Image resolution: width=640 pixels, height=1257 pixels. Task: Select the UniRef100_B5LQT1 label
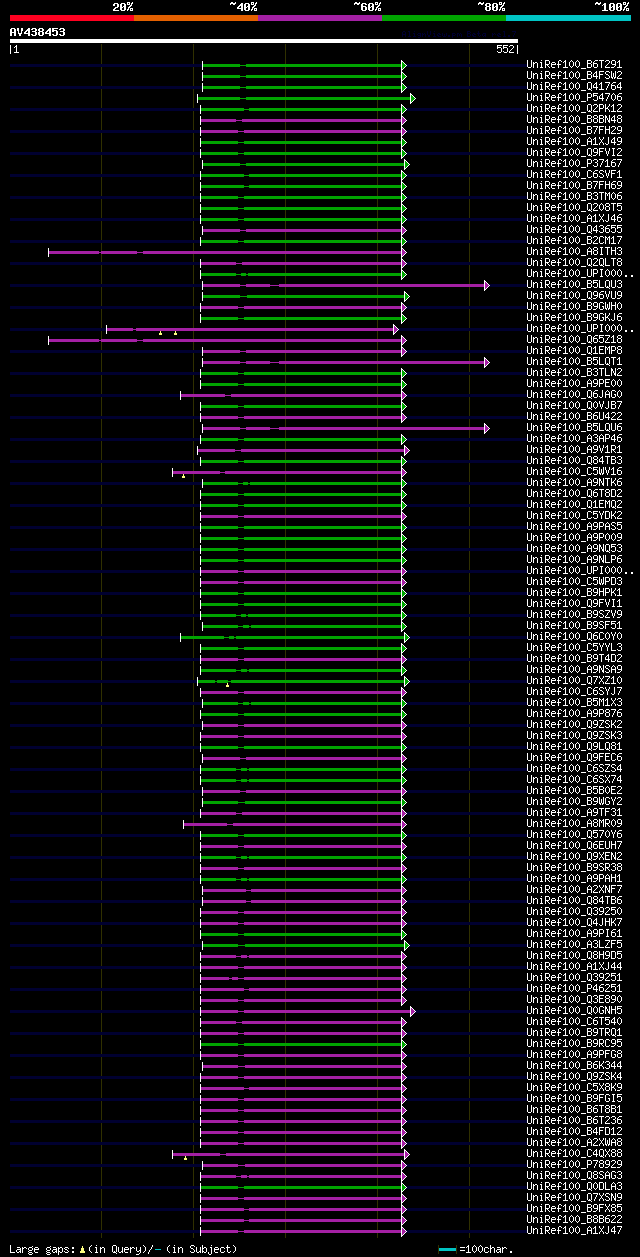(573, 362)
